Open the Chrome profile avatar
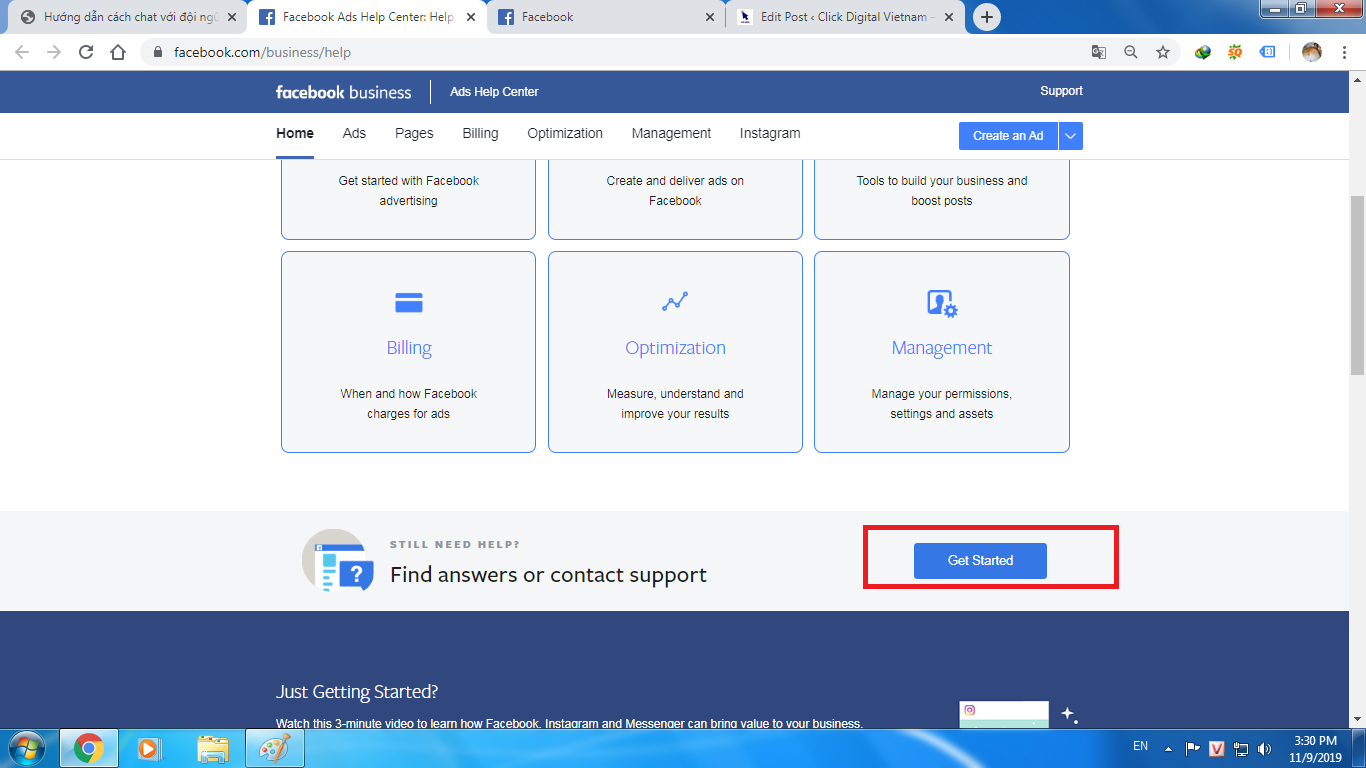 [x=1312, y=52]
